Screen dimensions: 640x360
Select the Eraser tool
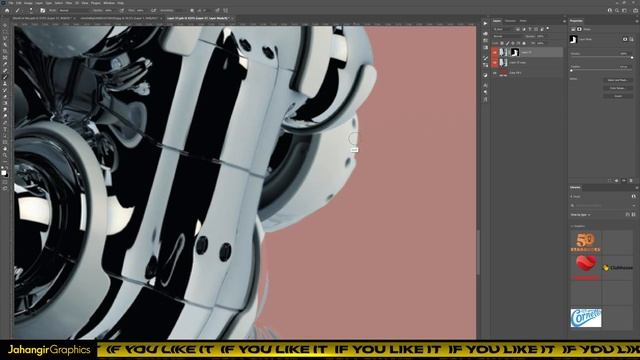[x=5, y=96]
